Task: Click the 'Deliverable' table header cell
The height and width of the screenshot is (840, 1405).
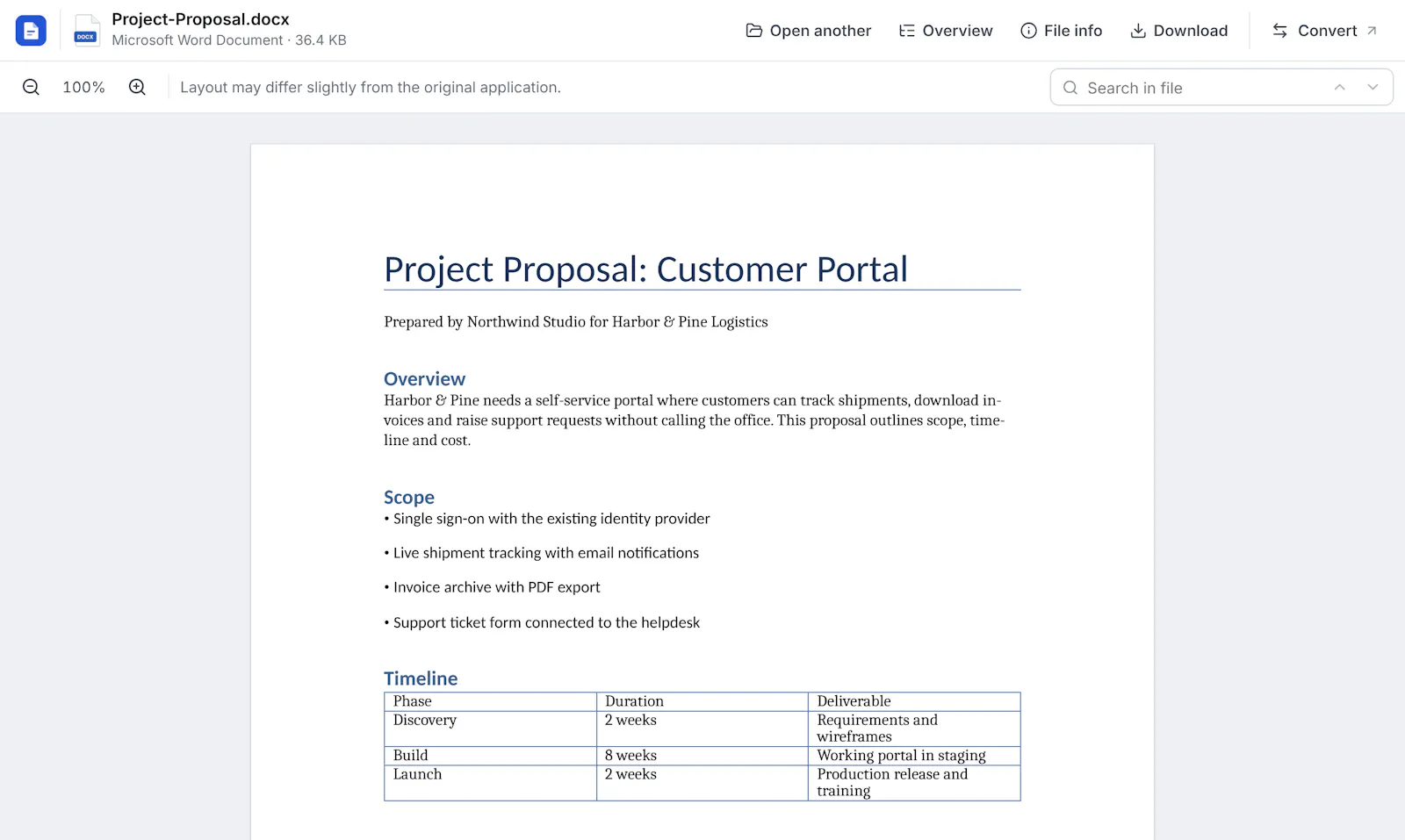Action: 914,701
